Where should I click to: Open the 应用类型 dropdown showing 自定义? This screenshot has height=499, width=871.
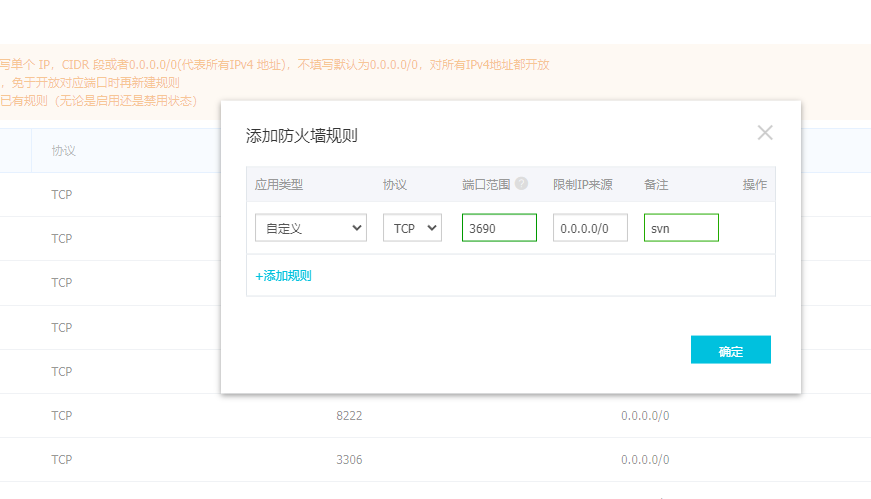click(311, 228)
